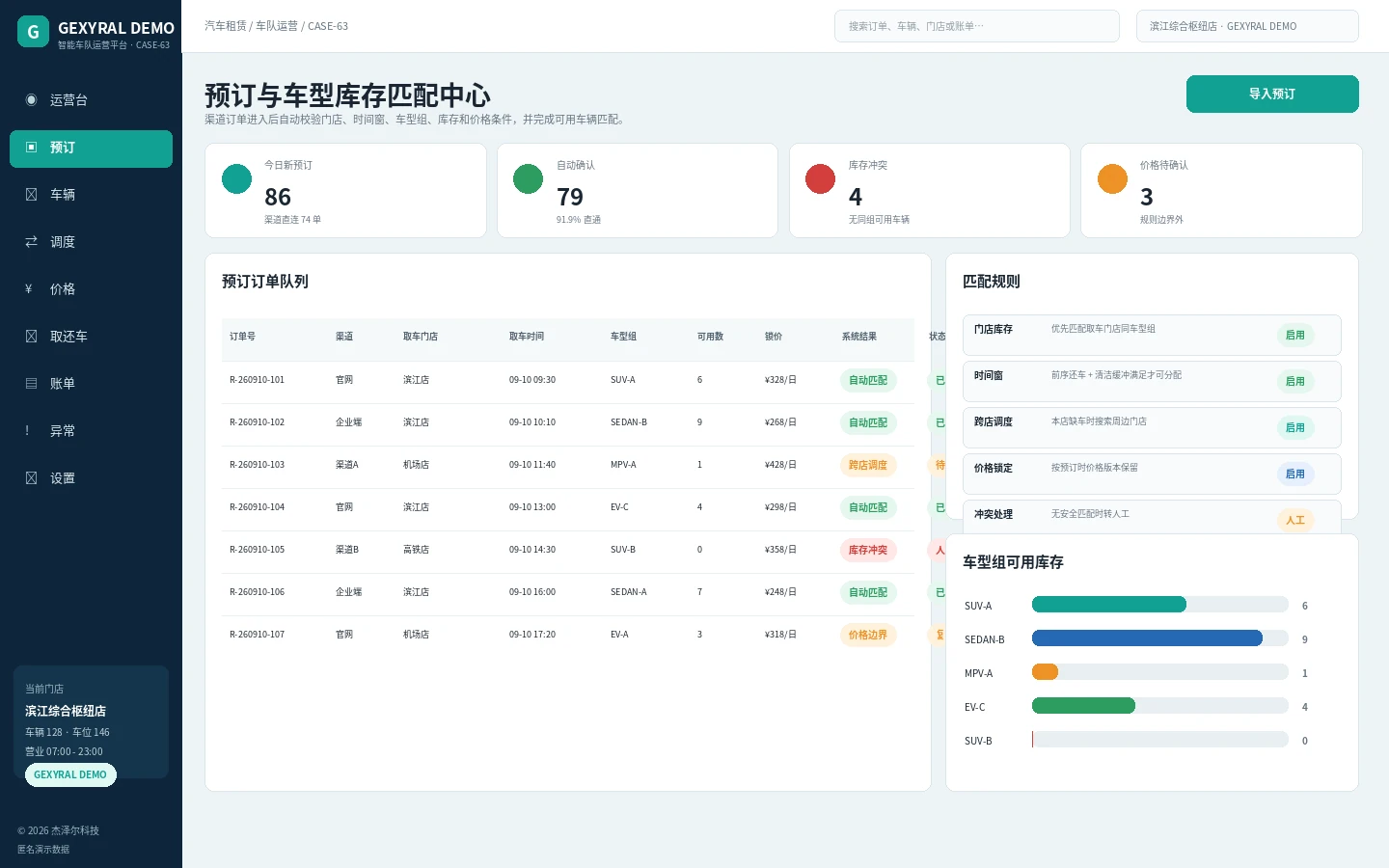Viewport: 1389px width, 868px height.
Task: Click the 库存冲突 result badge
Action: pos(868,550)
